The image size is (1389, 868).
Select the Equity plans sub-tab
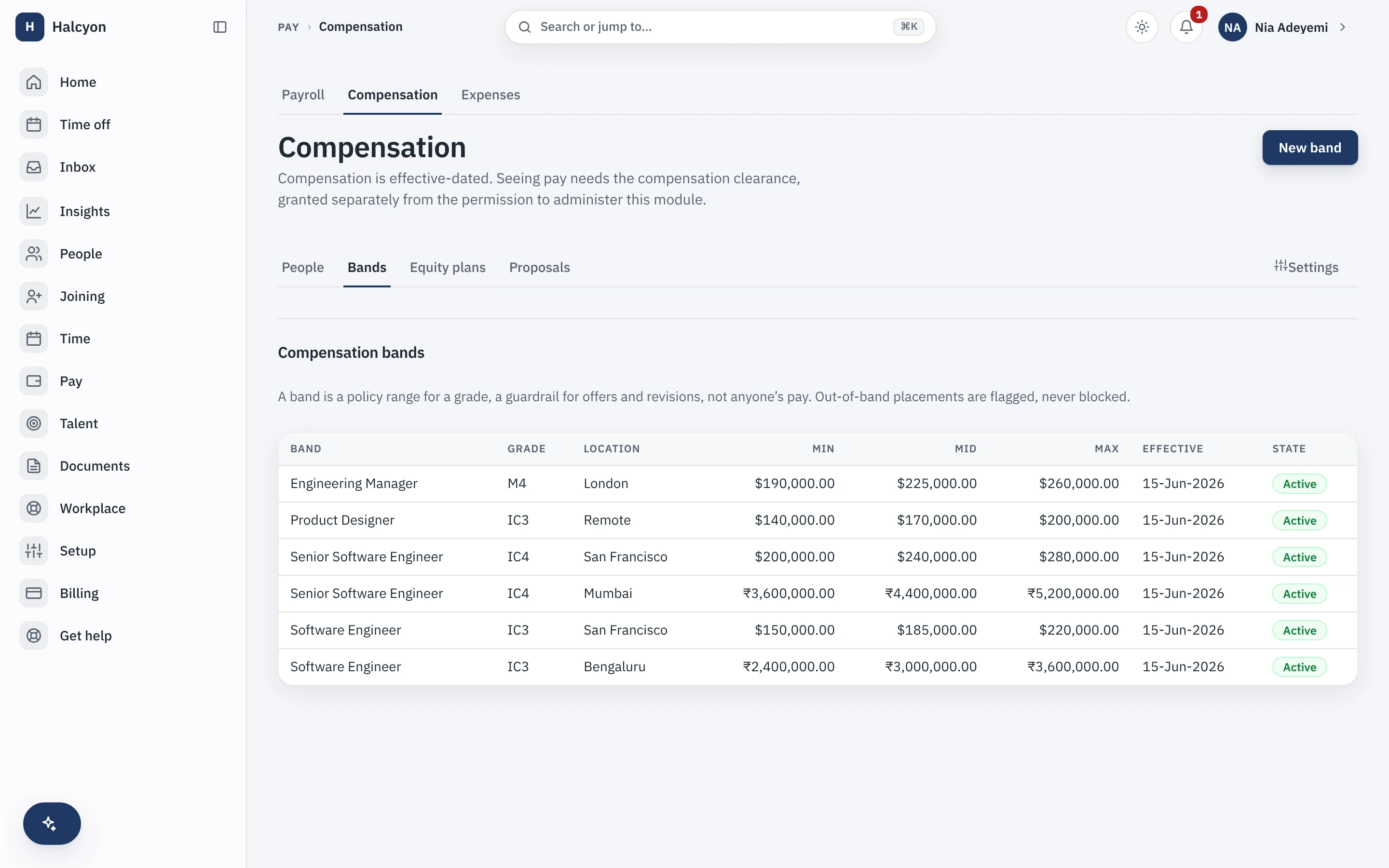448,268
